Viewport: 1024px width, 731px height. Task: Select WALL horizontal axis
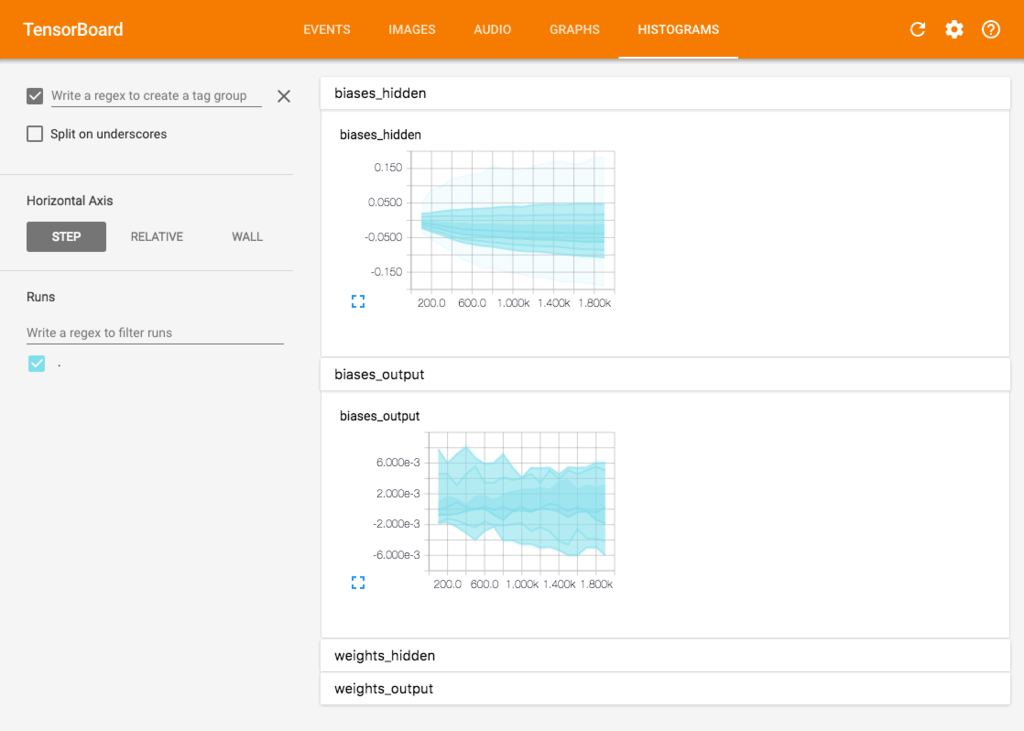(247, 236)
